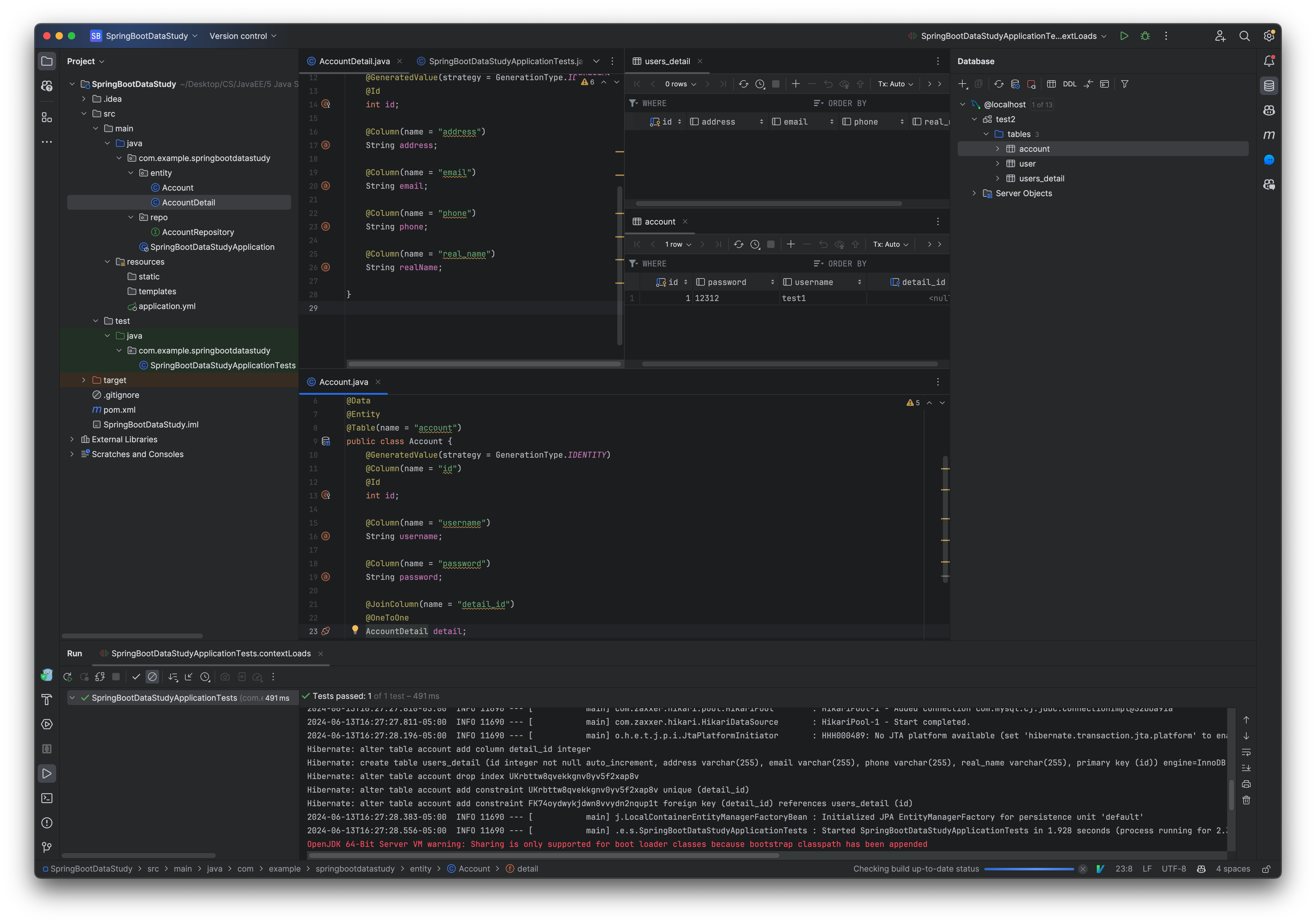The height and width of the screenshot is (924, 1316).
Task: Open the filter icon in Database toolbar
Action: click(x=1125, y=84)
